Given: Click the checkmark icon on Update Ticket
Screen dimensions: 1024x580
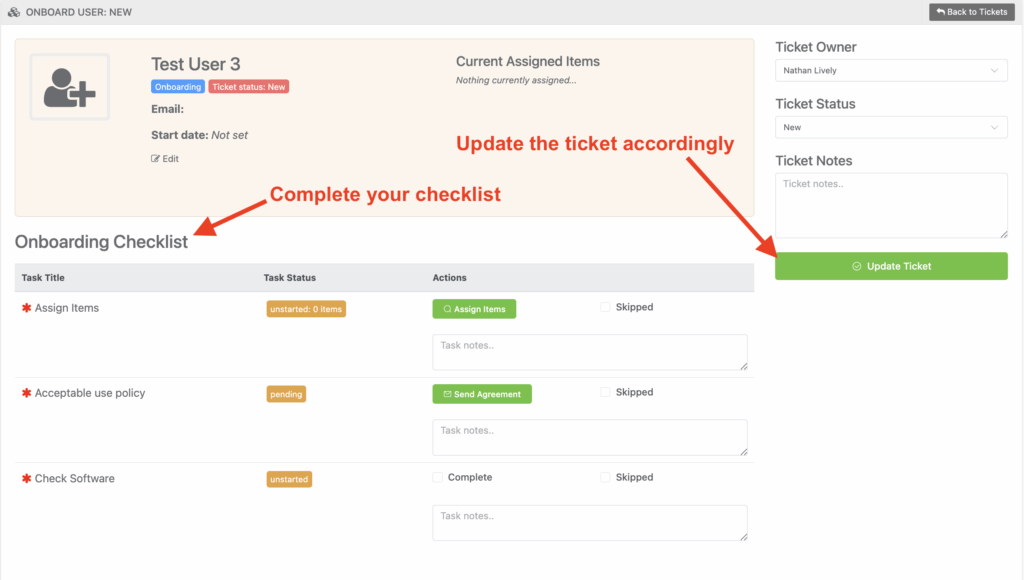Looking at the screenshot, I should tap(856, 266).
